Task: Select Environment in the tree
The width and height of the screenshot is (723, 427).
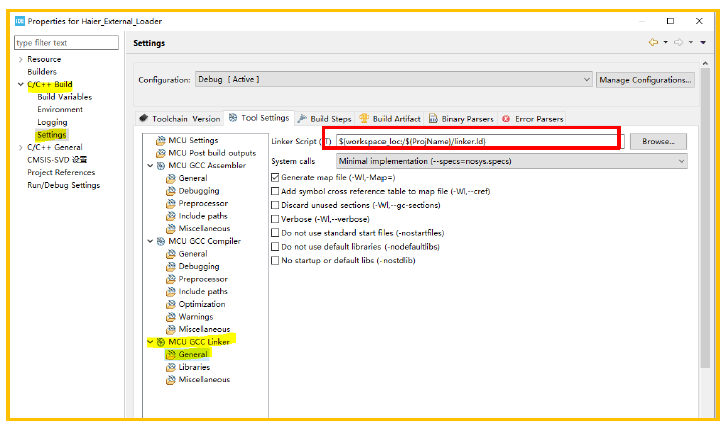Action: tap(60, 109)
